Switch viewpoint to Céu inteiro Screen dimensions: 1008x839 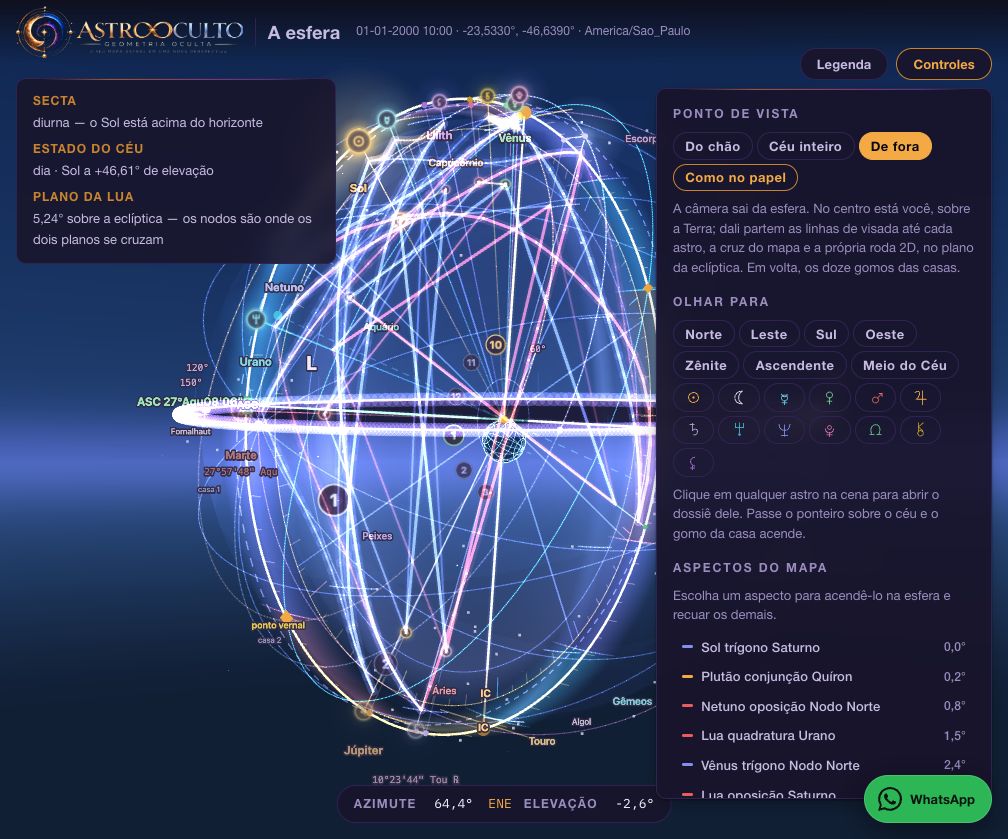pos(805,147)
